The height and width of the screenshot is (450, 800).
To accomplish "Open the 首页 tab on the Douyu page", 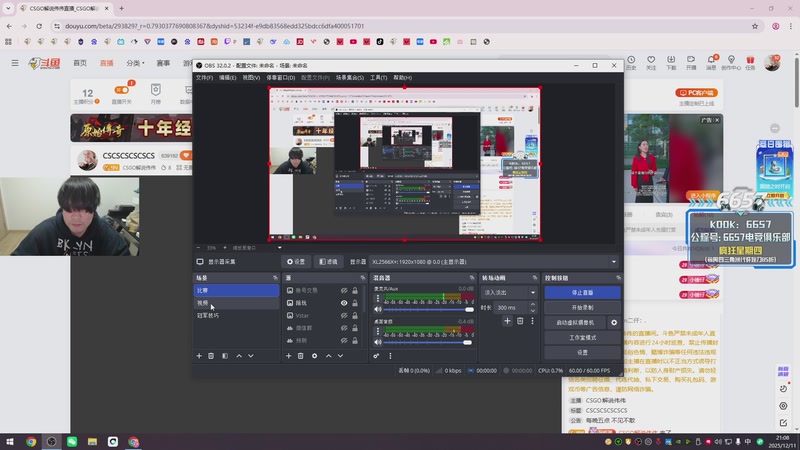I will 80,63.
